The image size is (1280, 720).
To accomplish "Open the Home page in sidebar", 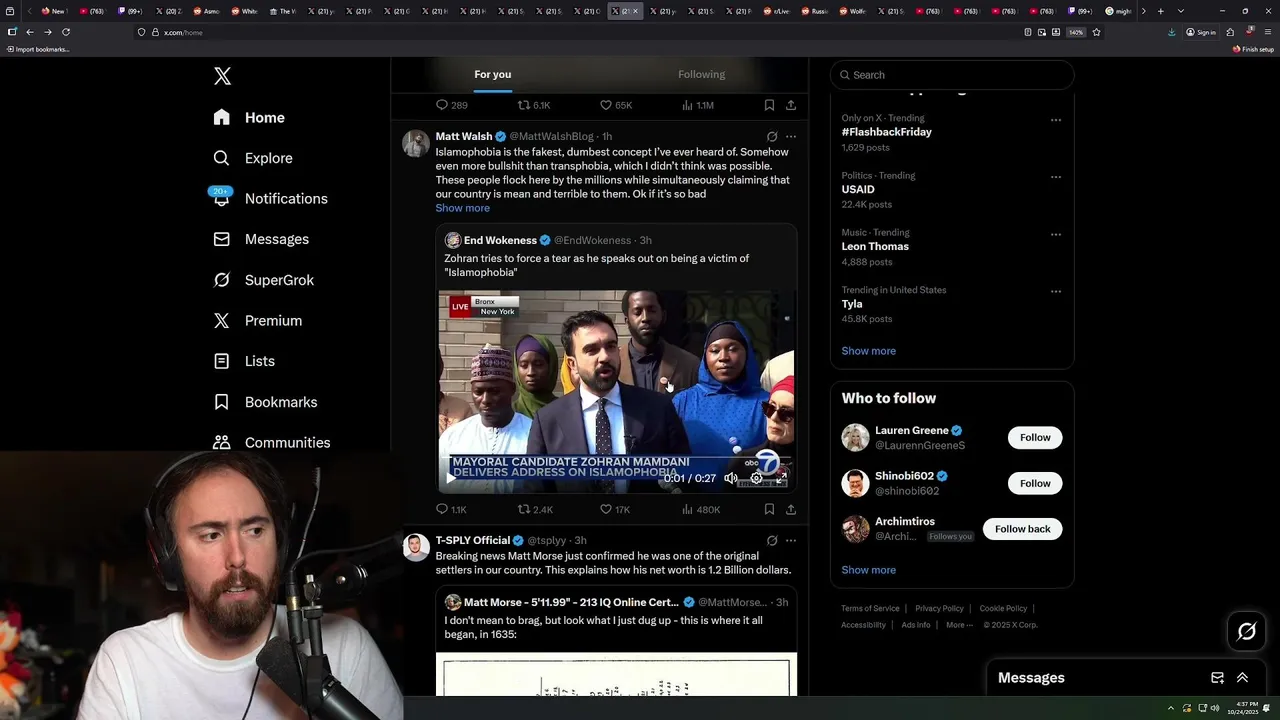I will (249, 118).
